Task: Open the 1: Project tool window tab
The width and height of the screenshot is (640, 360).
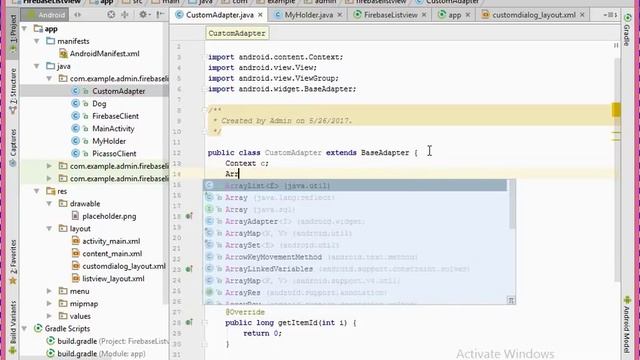Action: click(x=13, y=33)
